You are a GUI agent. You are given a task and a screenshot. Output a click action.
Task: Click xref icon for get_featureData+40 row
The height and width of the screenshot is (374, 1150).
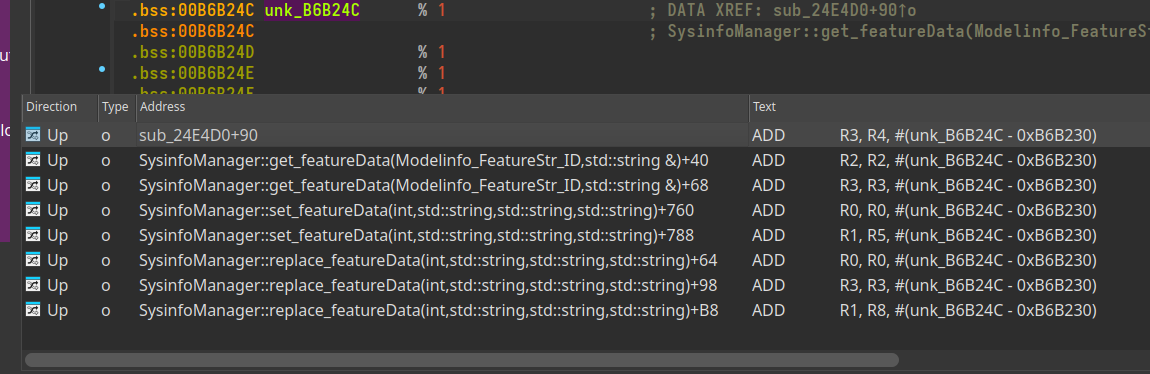point(33,160)
